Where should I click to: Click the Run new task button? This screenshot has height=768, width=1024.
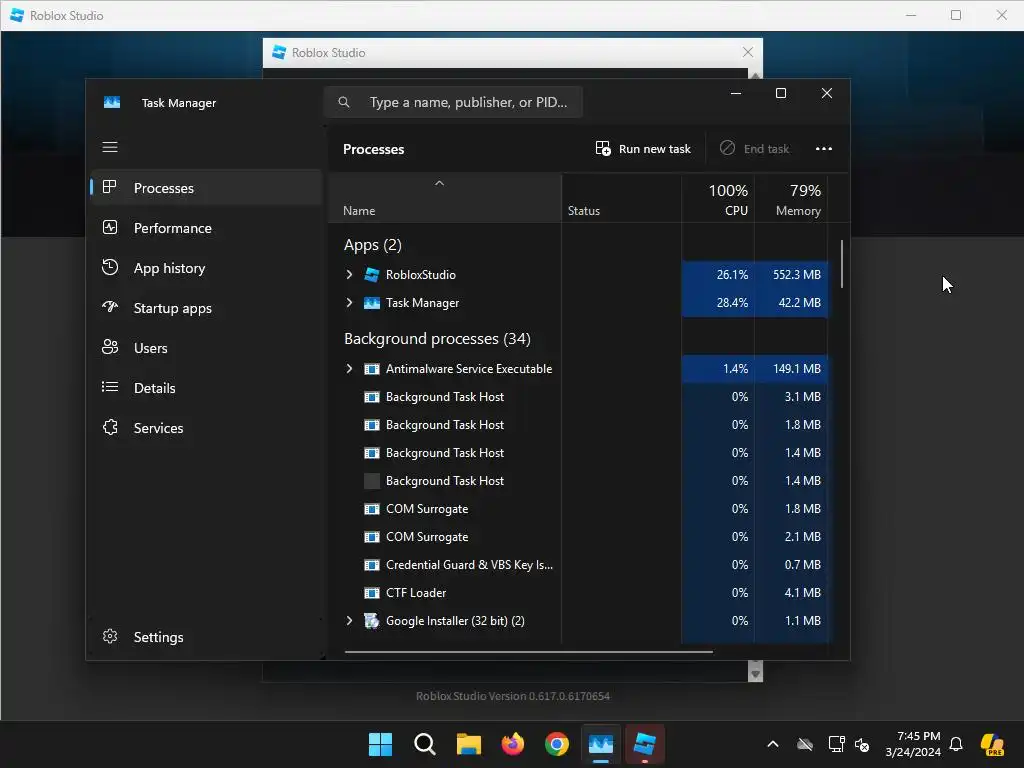click(643, 149)
